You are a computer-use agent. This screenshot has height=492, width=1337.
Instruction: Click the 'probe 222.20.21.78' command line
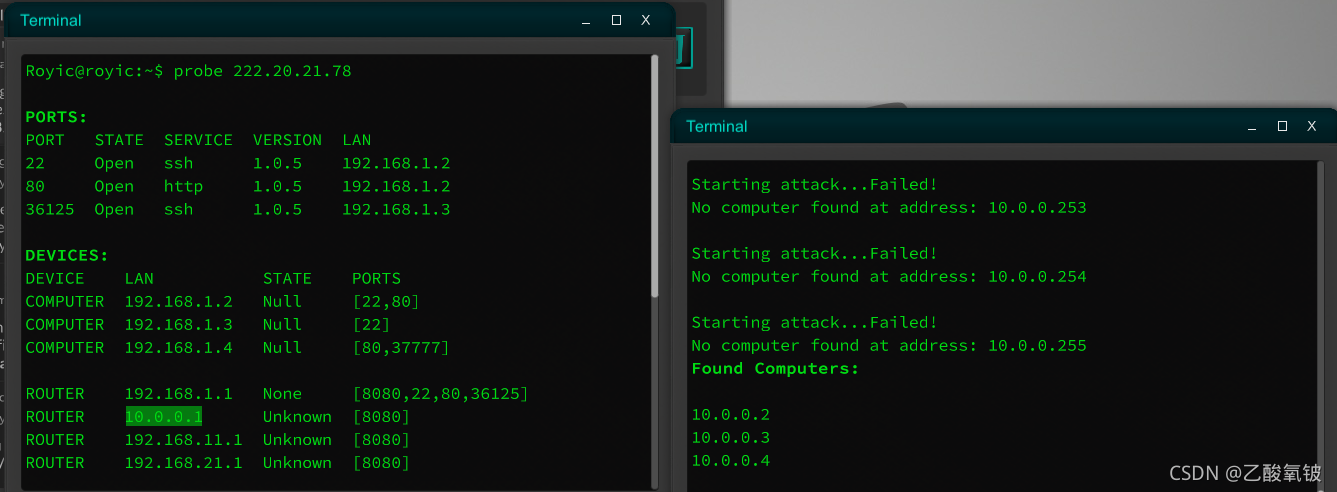coord(188,71)
